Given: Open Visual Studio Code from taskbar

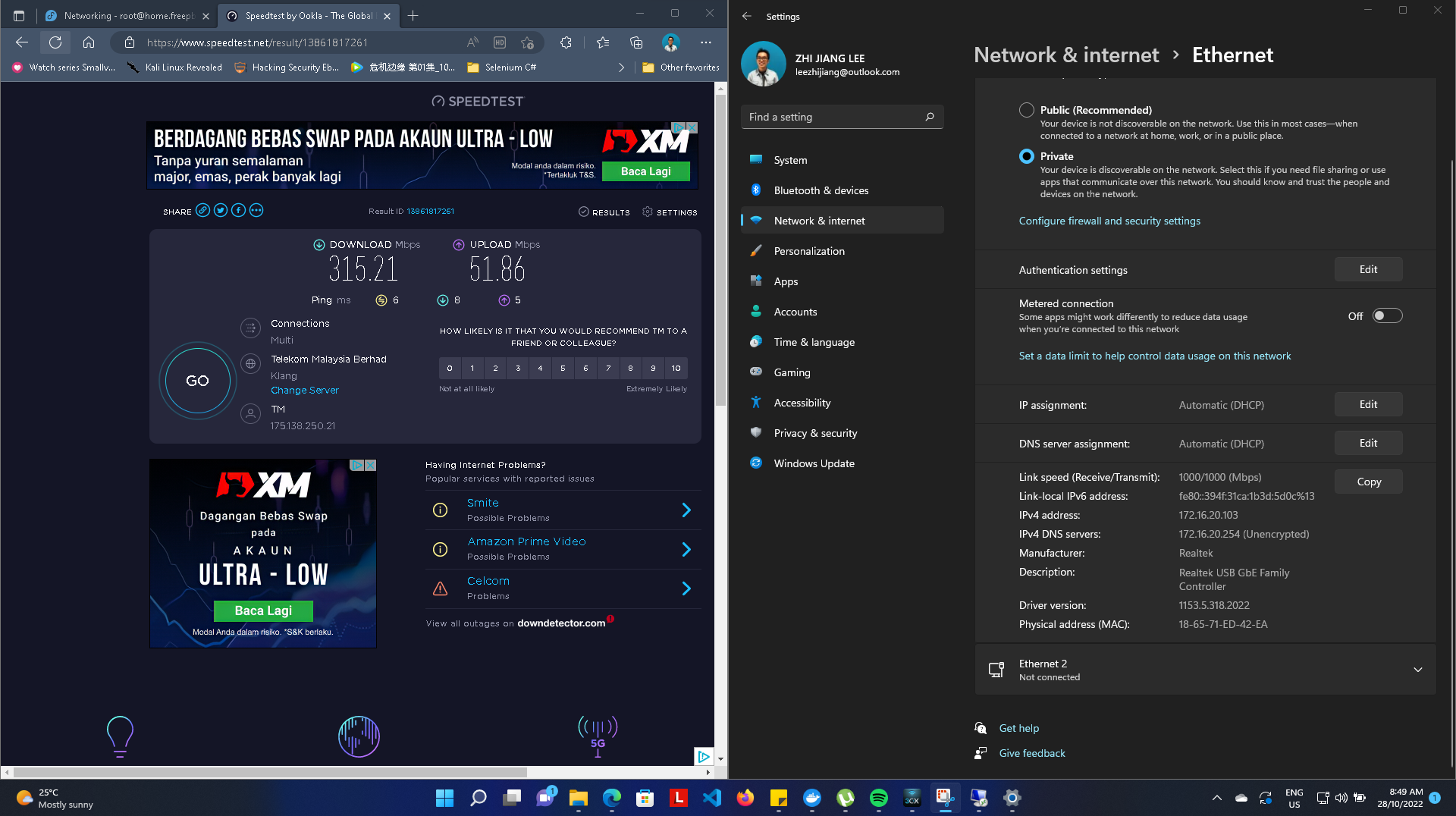Looking at the screenshot, I should (x=711, y=798).
